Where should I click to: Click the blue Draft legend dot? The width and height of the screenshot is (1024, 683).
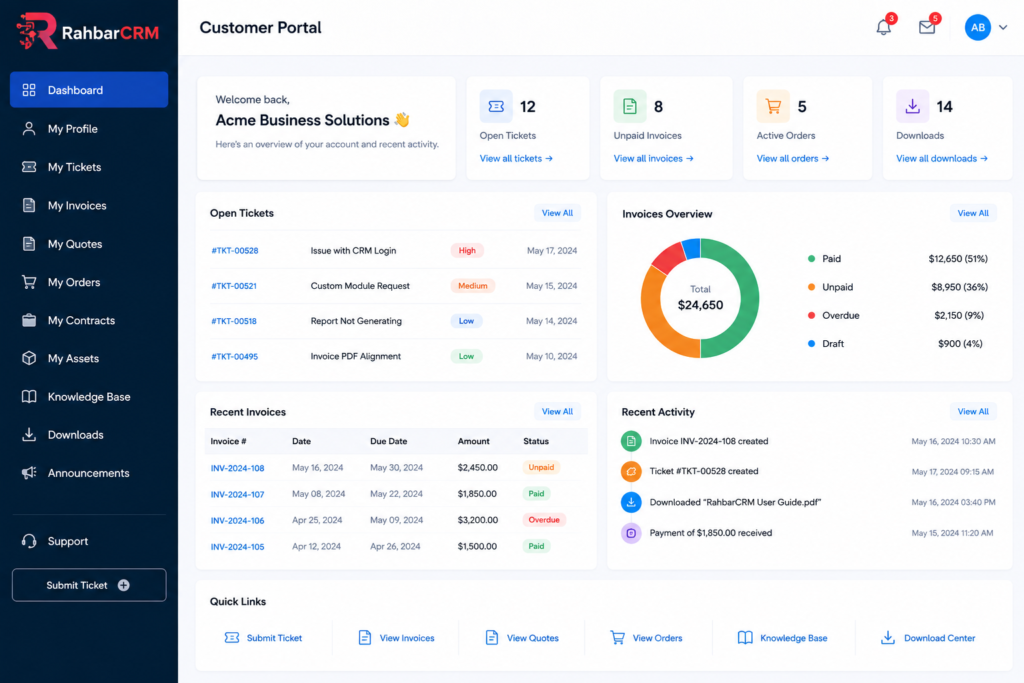pyautogui.click(x=811, y=343)
